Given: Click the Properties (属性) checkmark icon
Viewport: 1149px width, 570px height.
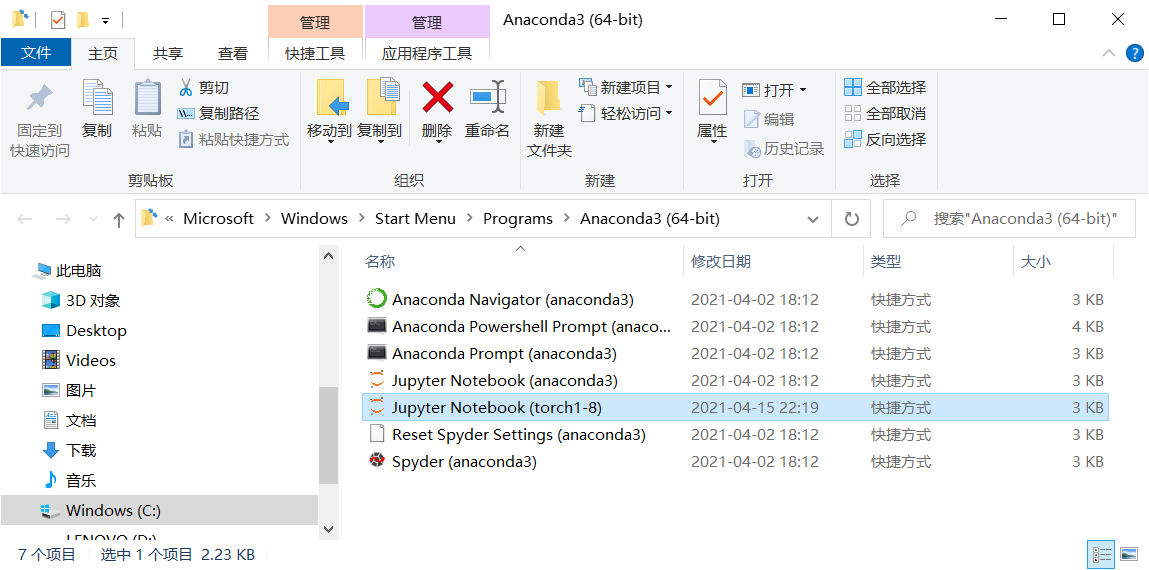Looking at the screenshot, I should click(712, 97).
